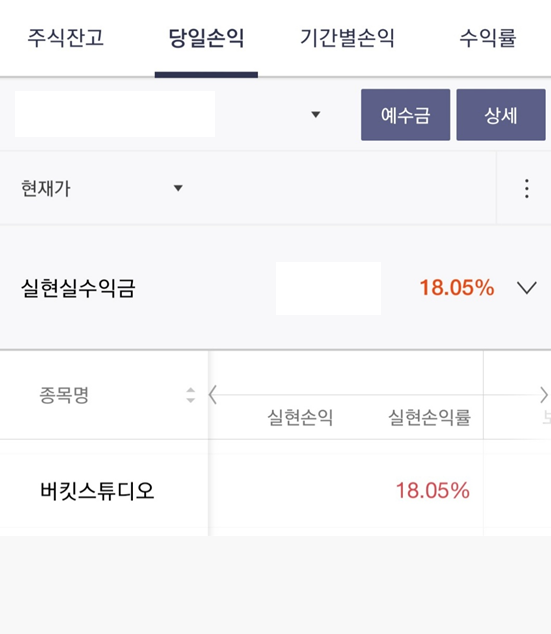Open the account selector dropdown arrow

coord(316,114)
